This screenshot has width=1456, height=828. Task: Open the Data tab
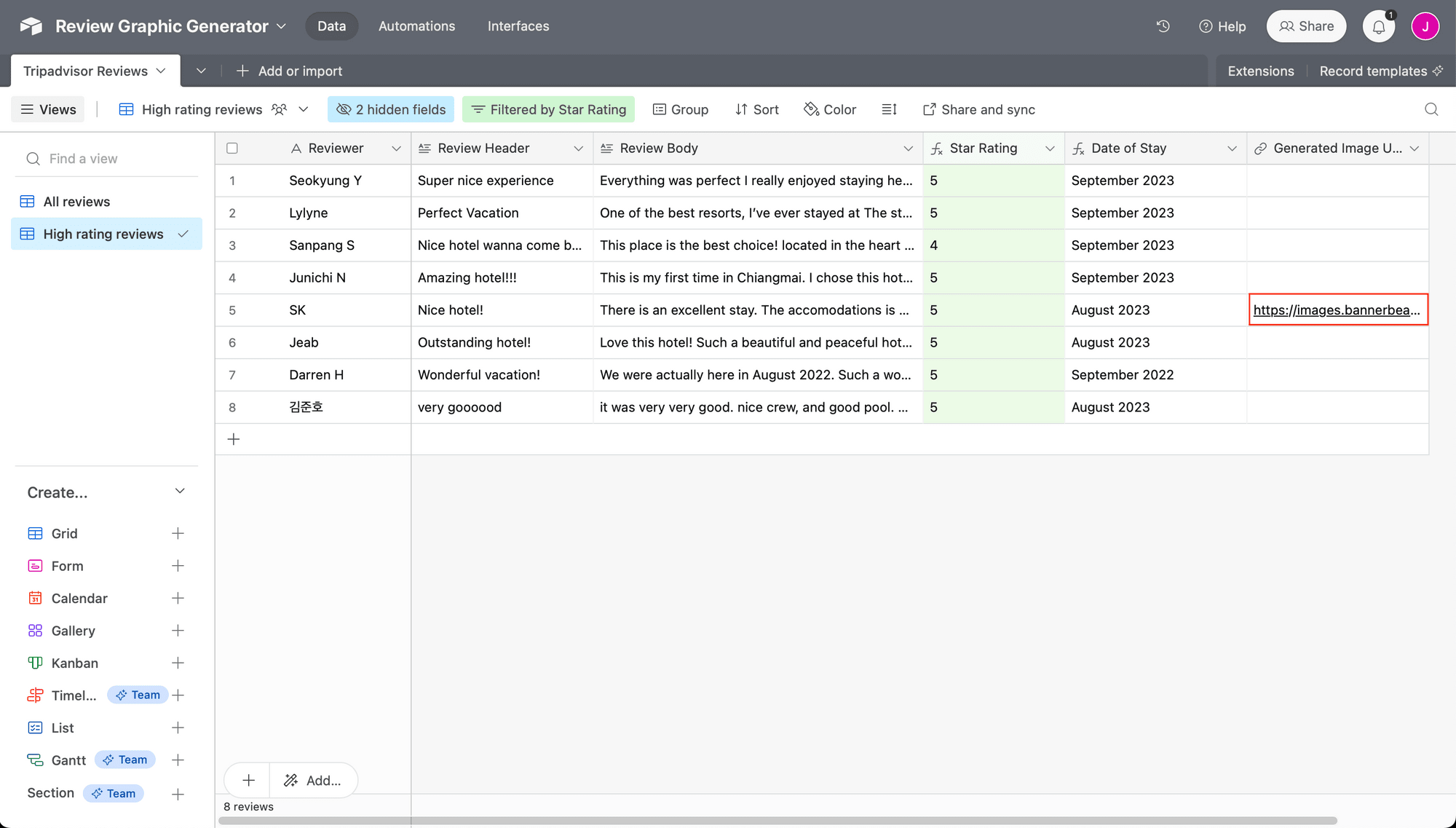pyautogui.click(x=331, y=25)
